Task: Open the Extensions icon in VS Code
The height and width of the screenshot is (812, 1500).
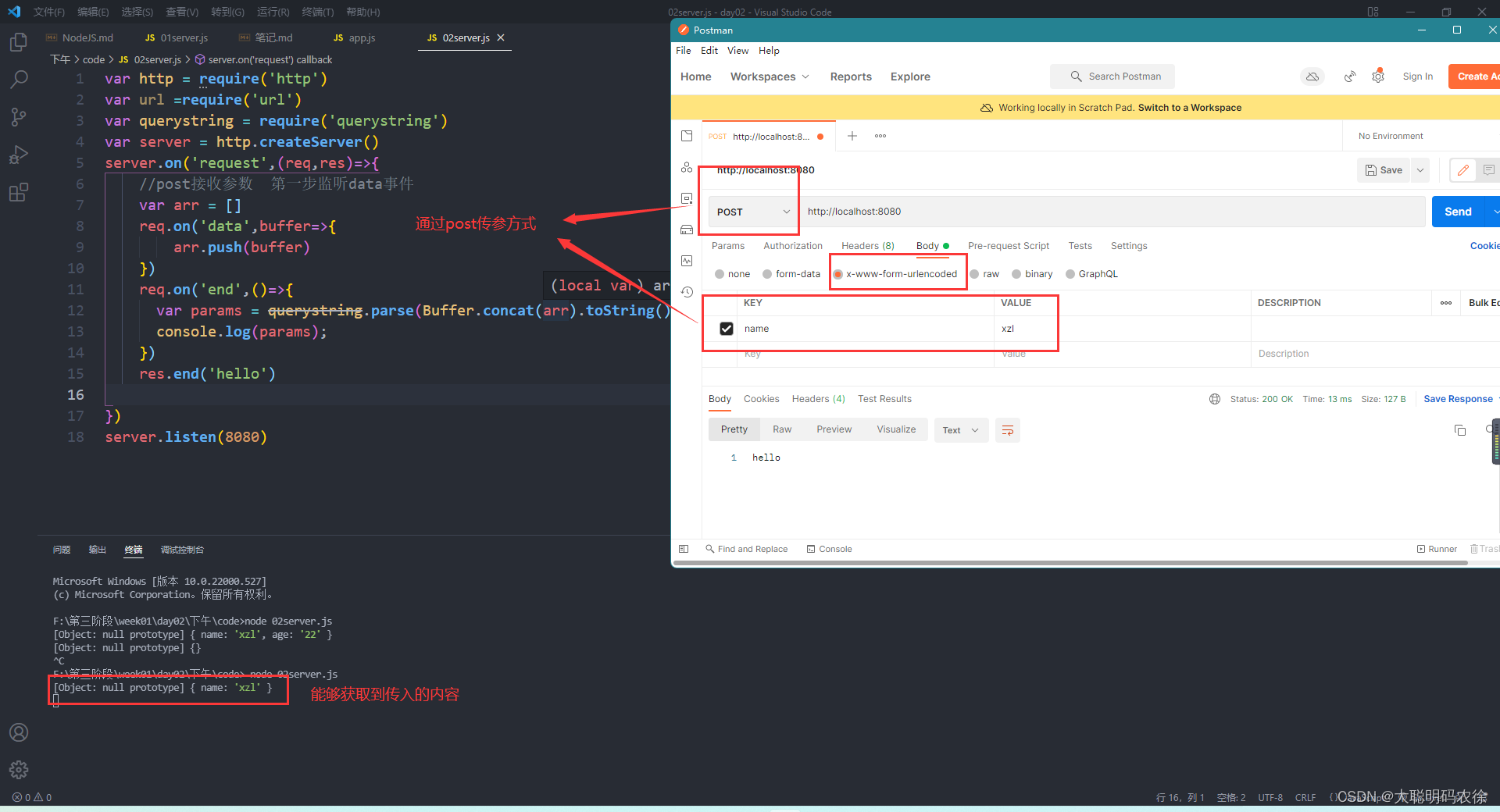Action: 19,192
